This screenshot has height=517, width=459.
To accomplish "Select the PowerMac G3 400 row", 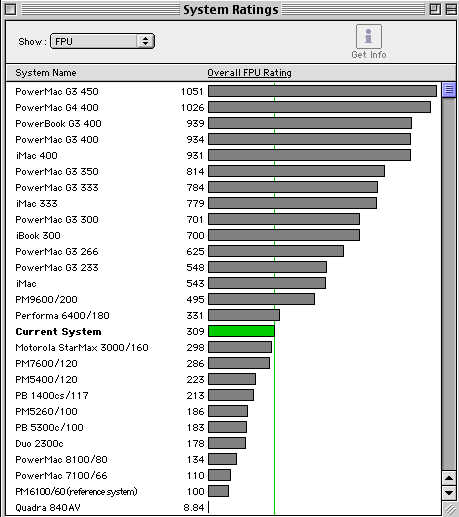I will coord(223,139).
